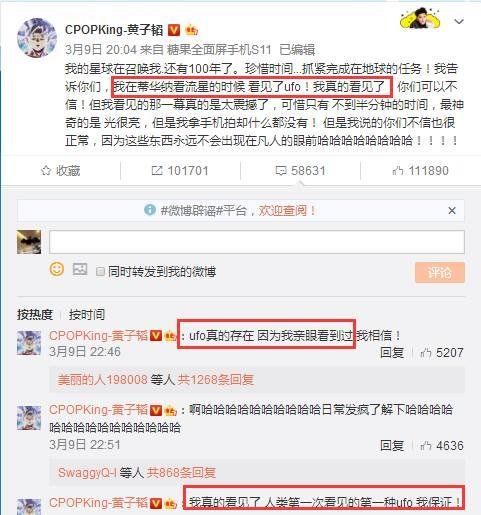Like the comment showing 4636 likes
Viewport: 481px width, 515px height.
[441, 446]
